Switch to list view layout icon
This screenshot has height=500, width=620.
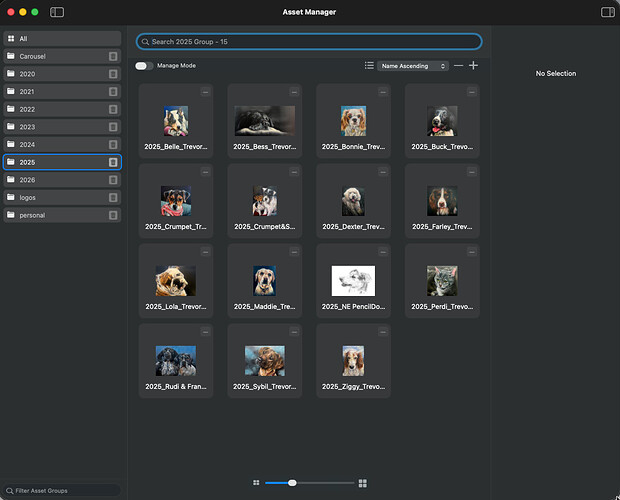369,66
